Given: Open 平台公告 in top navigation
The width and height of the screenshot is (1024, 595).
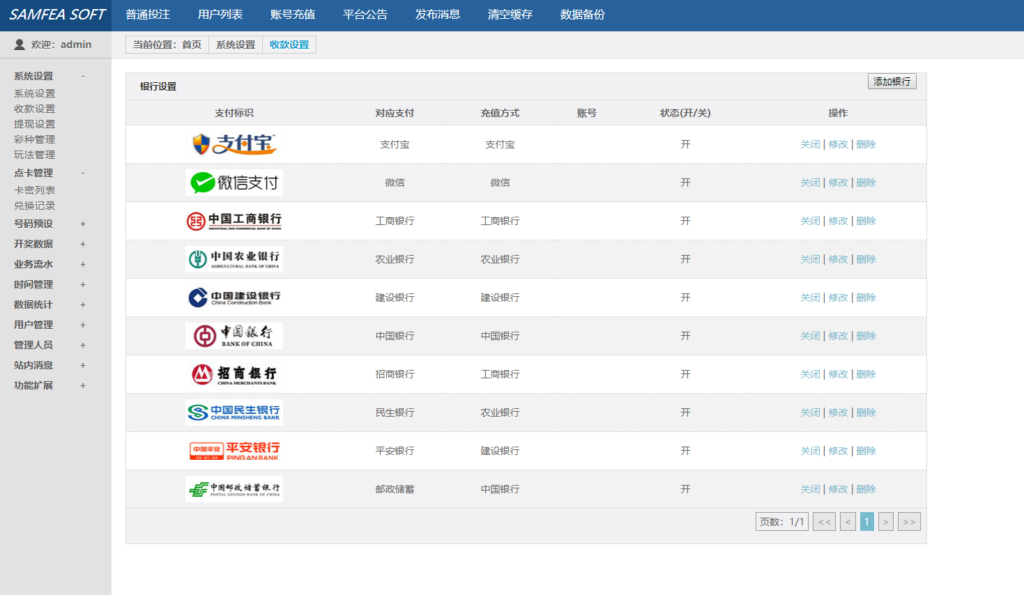Looking at the screenshot, I should click(x=365, y=14).
